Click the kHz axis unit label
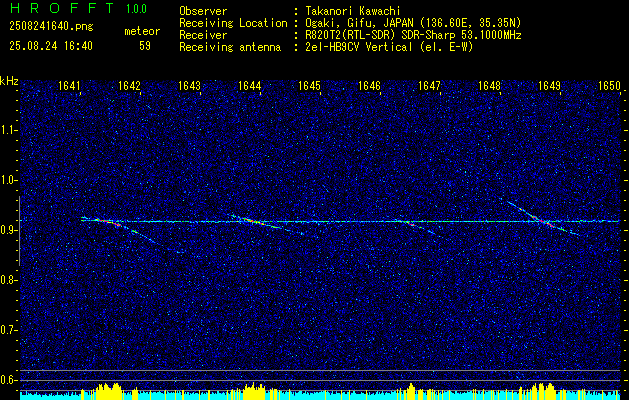The height and width of the screenshot is (400, 629). pyautogui.click(x=9, y=81)
